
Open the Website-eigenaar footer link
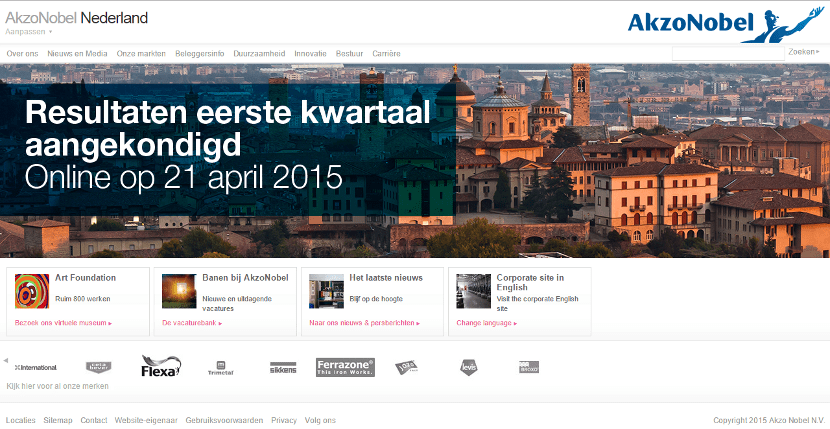pos(146,420)
